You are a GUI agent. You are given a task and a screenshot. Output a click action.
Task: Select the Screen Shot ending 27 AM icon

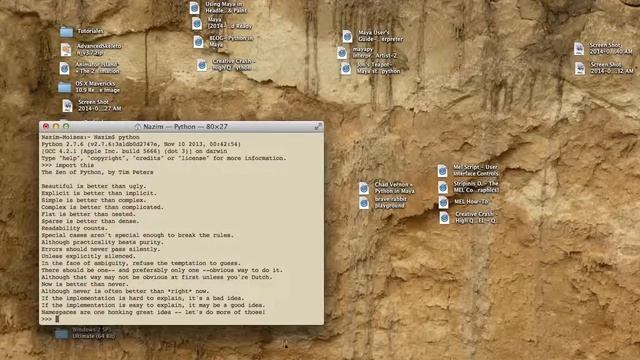pyautogui.click(x=67, y=105)
